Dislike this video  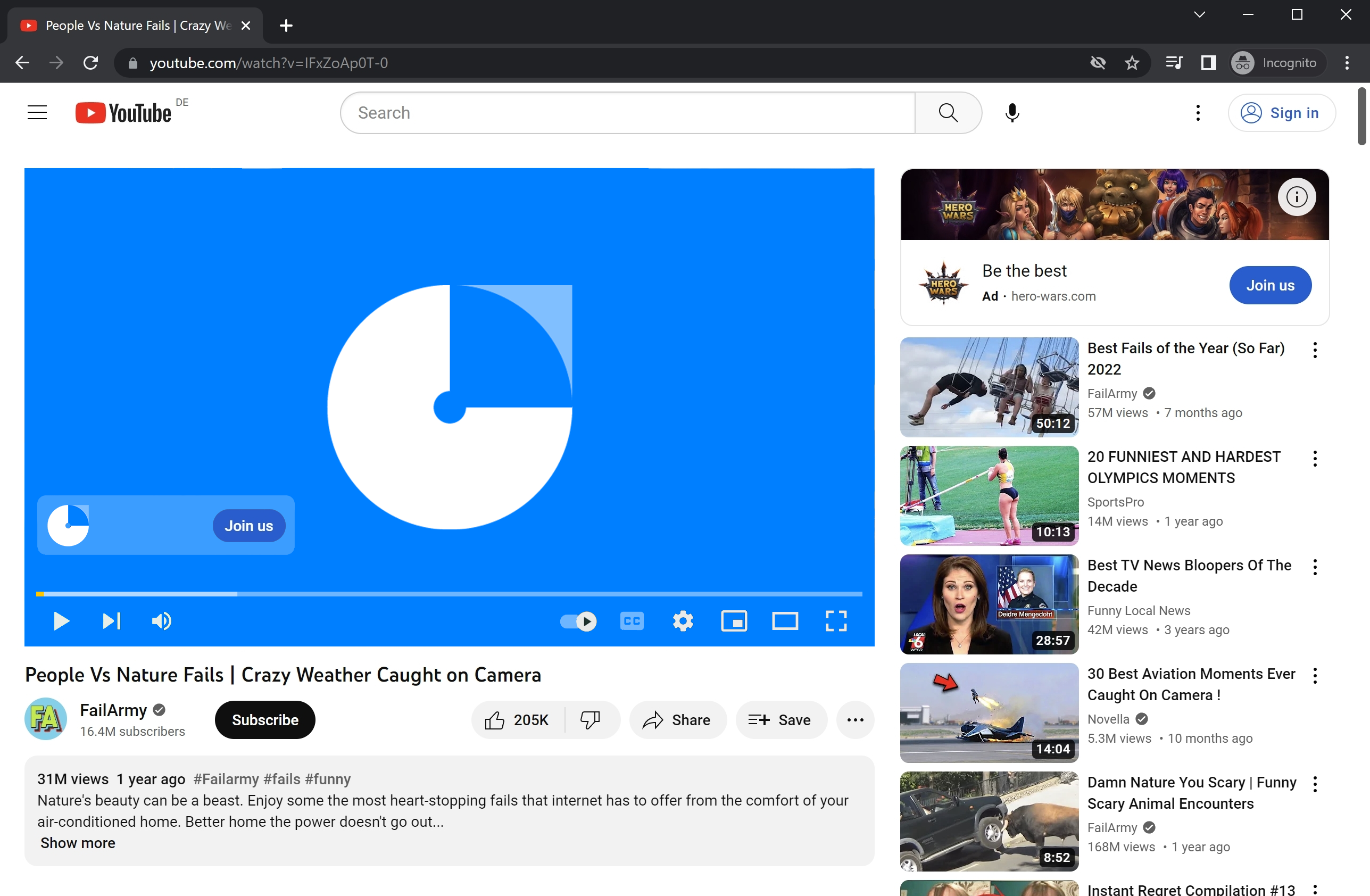(x=590, y=720)
